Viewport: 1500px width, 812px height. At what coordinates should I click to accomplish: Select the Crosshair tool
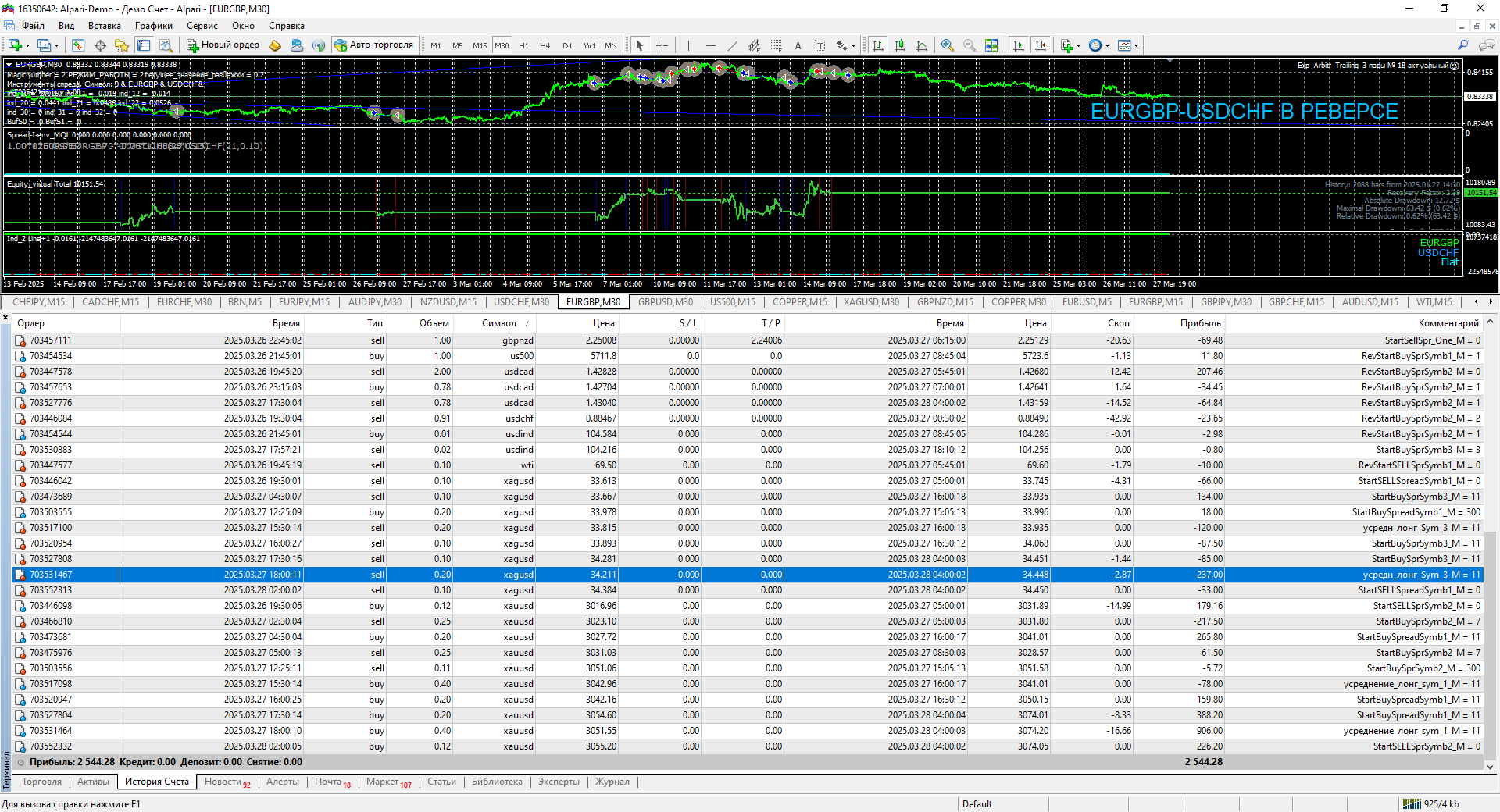(662, 45)
